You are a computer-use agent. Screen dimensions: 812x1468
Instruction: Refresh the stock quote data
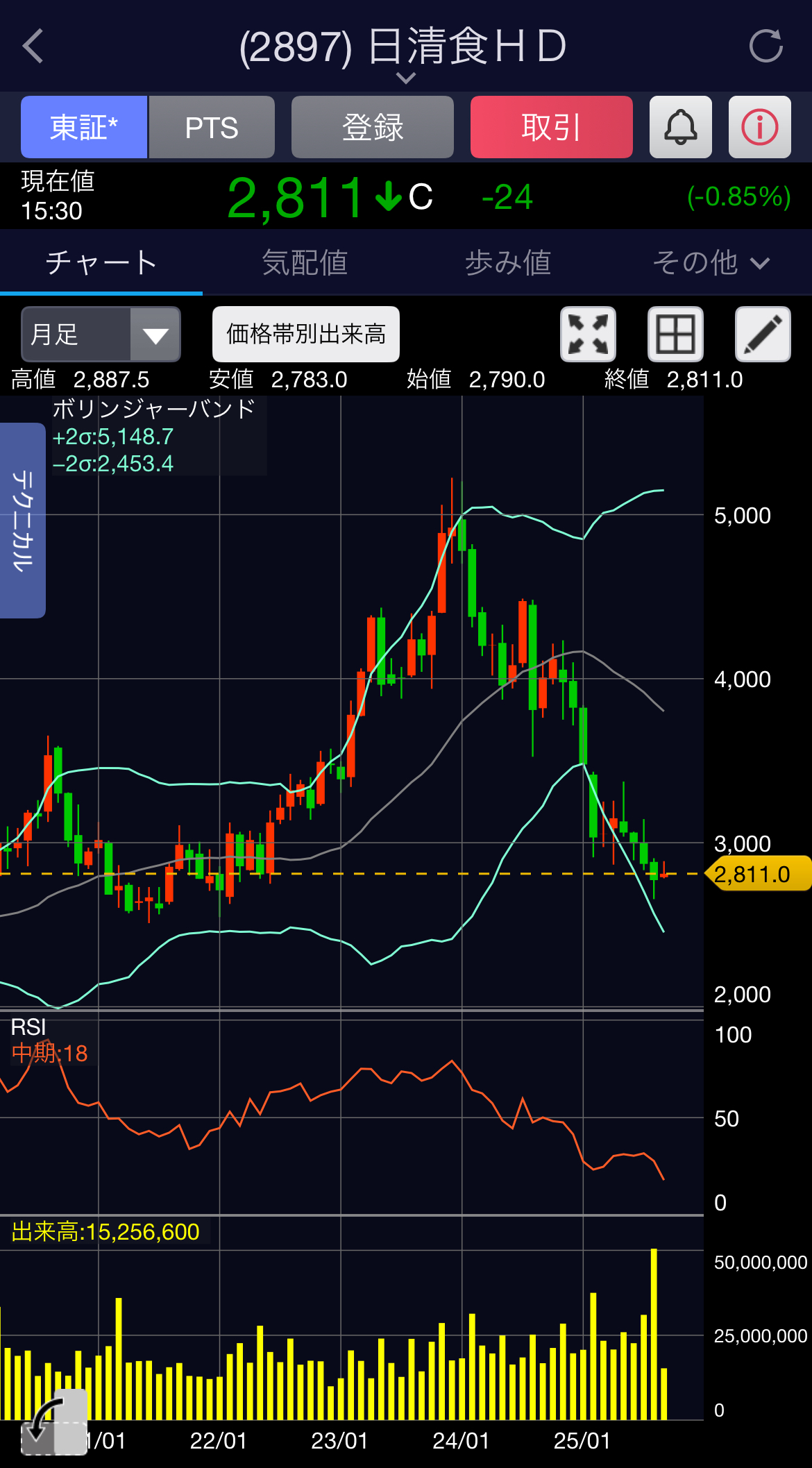[766, 47]
